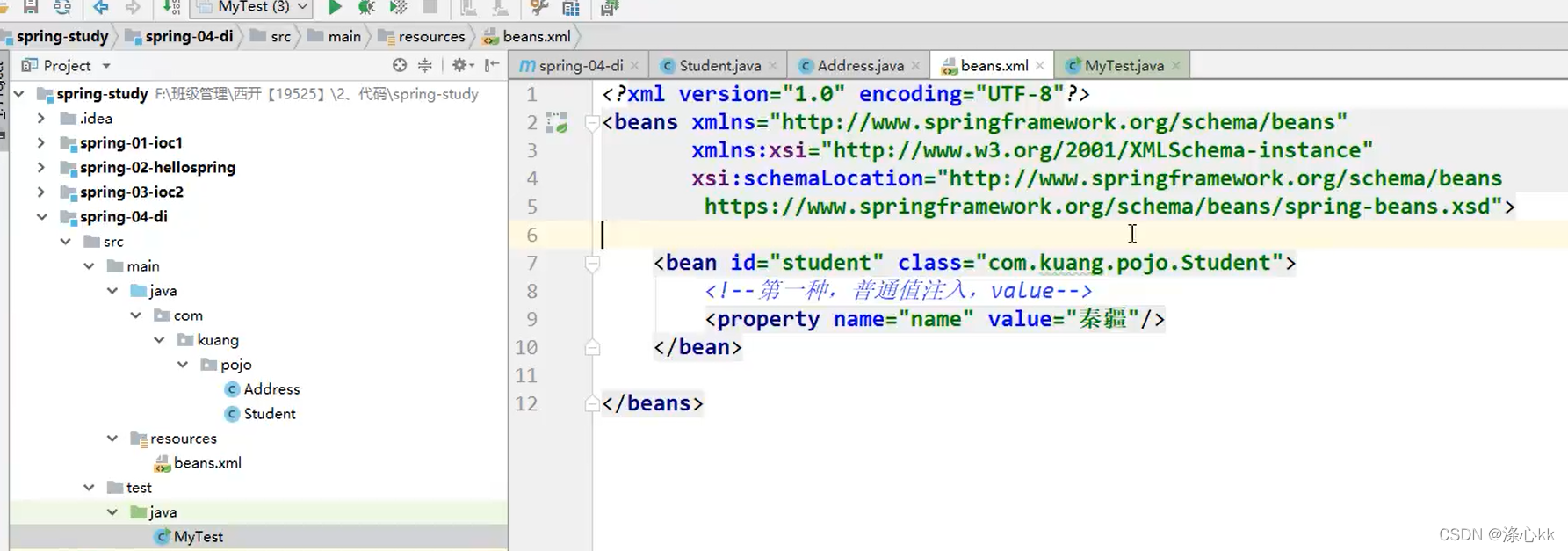This screenshot has width=1568, height=551.
Task: Click the class value com.kuang.pojo.Student
Action: (1129, 263)
